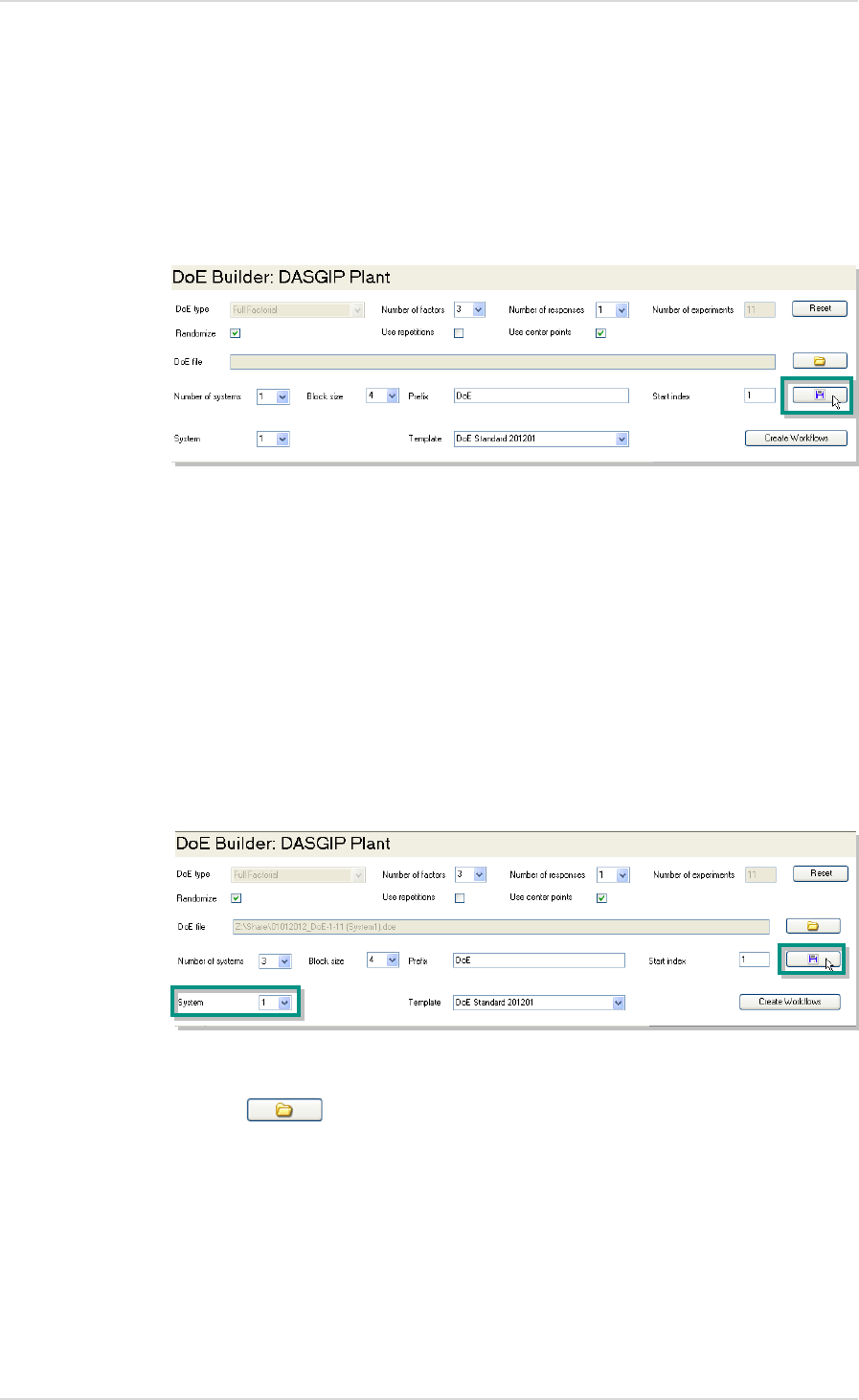The image size is (859, 1400).
Task: Click Number of experiments field in lower screenshot
Action: point(760,875)
